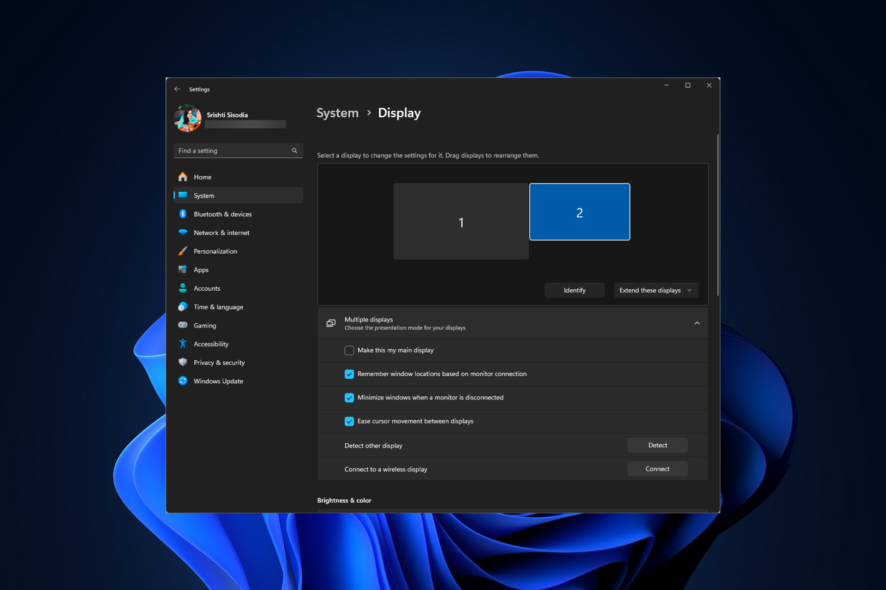Select display 1 thumbnail
The height and width of the screenshot is (590, 886).
coord(461,222)
